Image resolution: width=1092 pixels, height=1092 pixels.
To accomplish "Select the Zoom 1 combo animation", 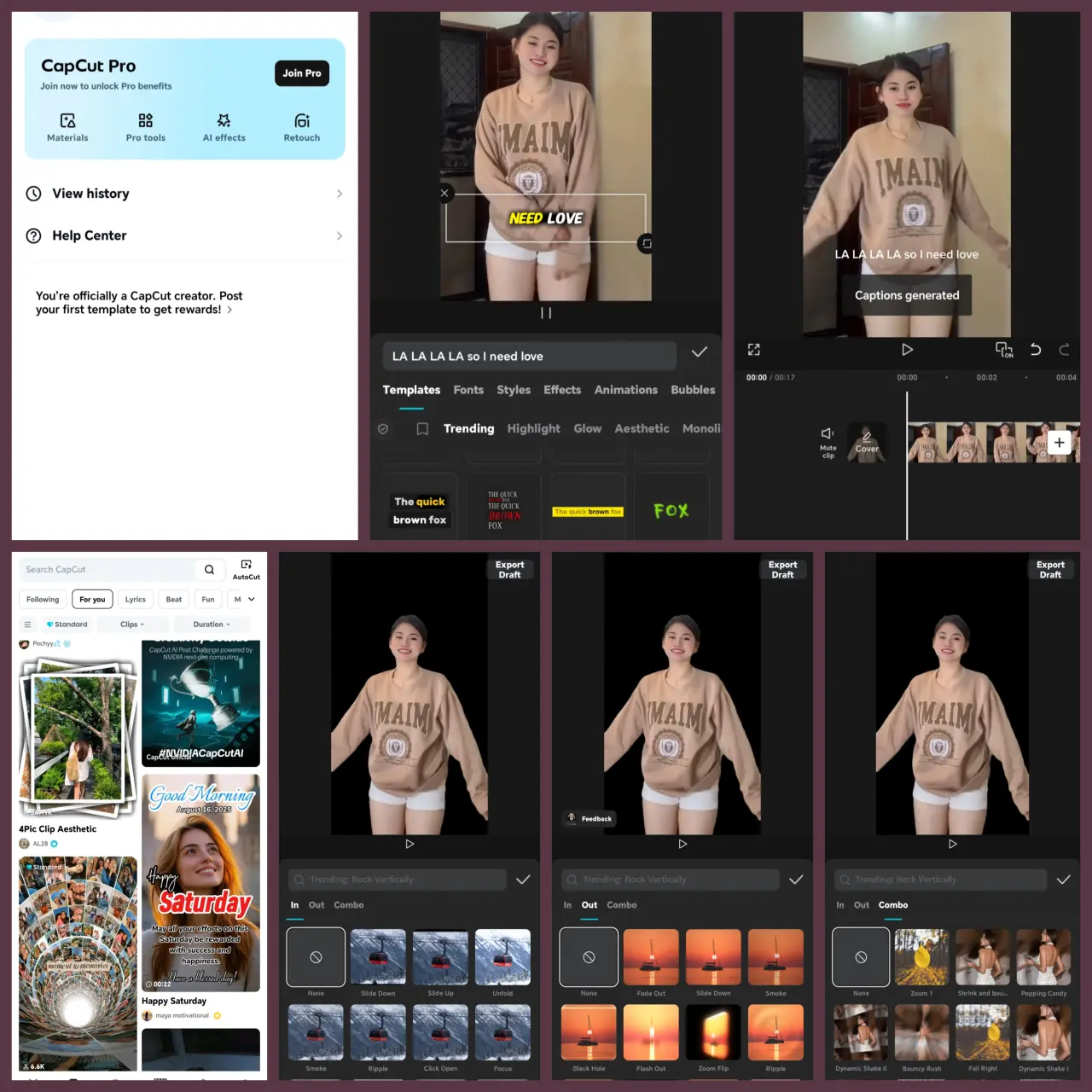I will [x=921, y=963].
